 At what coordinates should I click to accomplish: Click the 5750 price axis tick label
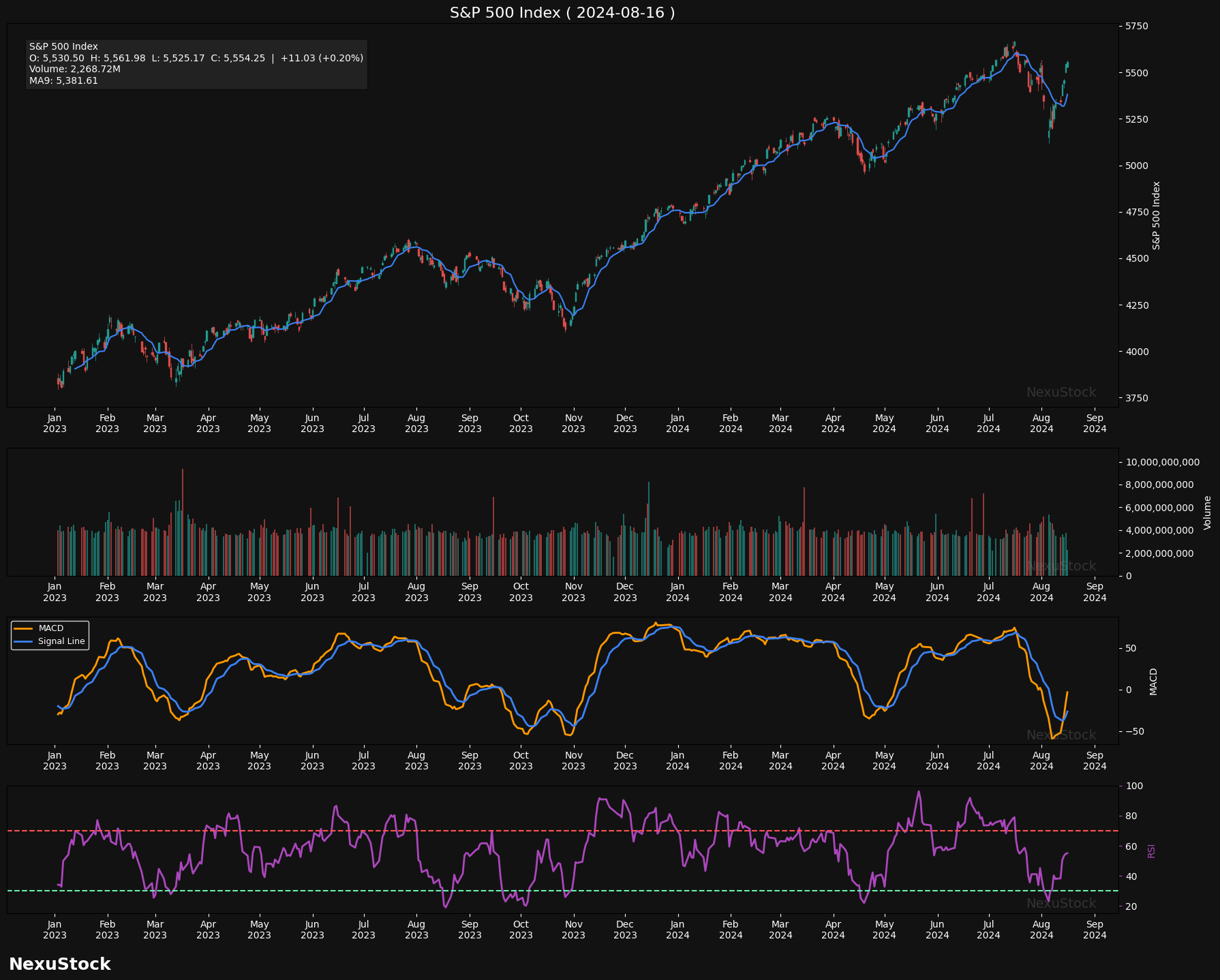[x=1136, y=27]
